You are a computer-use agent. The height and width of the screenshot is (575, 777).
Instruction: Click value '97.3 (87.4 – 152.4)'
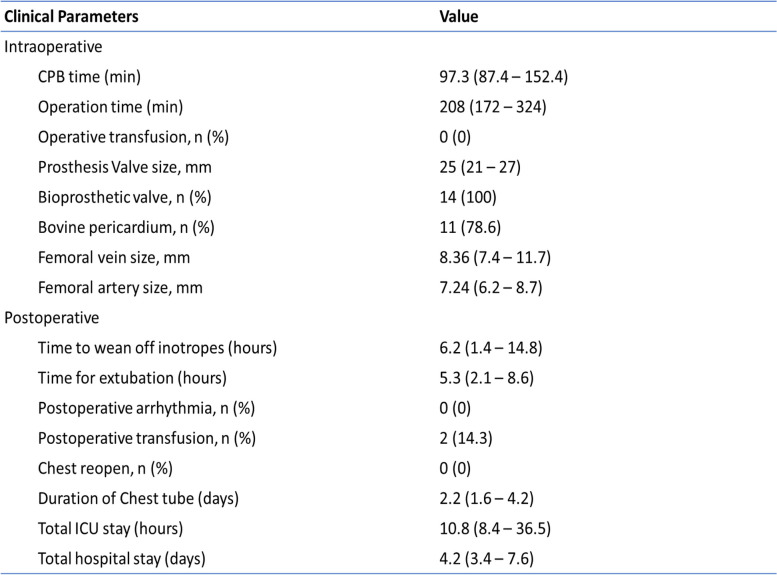[503, 77]
